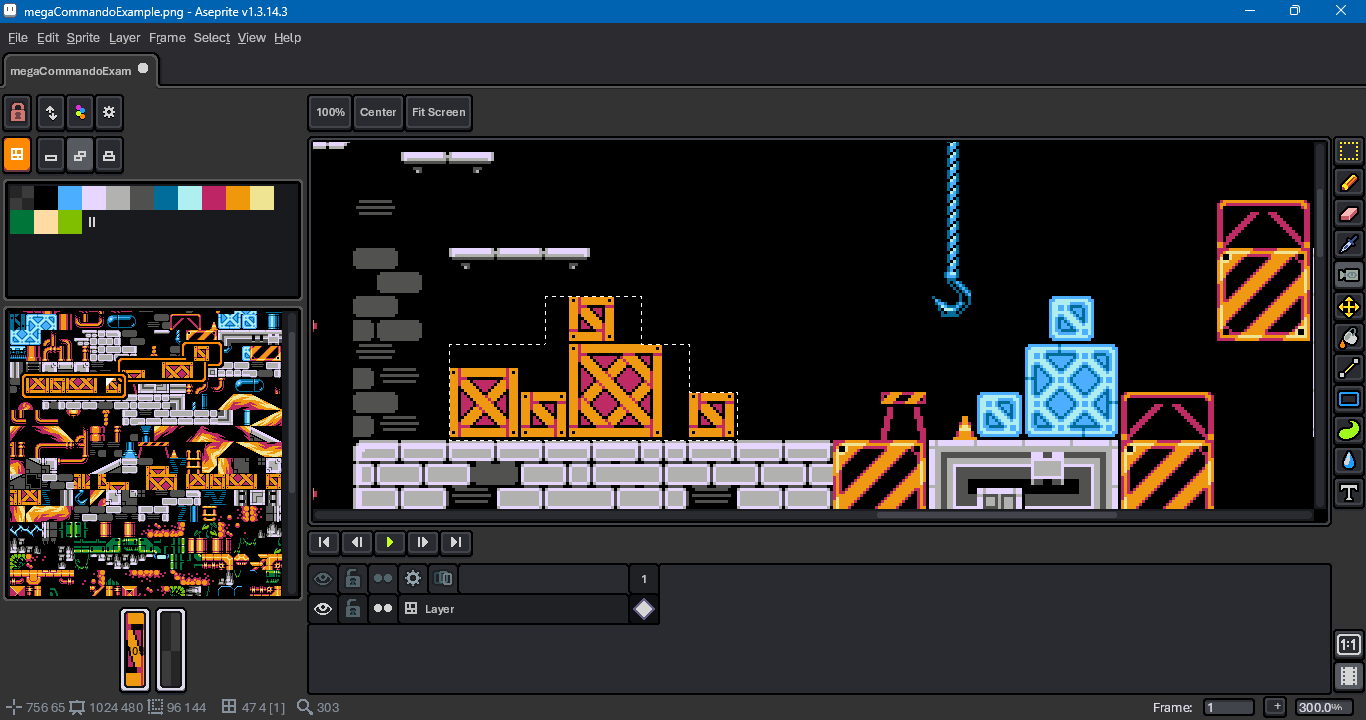Open the File menu
This screenshot has width=1366, height=720.
pyautogui.click(x=18, y=37)
